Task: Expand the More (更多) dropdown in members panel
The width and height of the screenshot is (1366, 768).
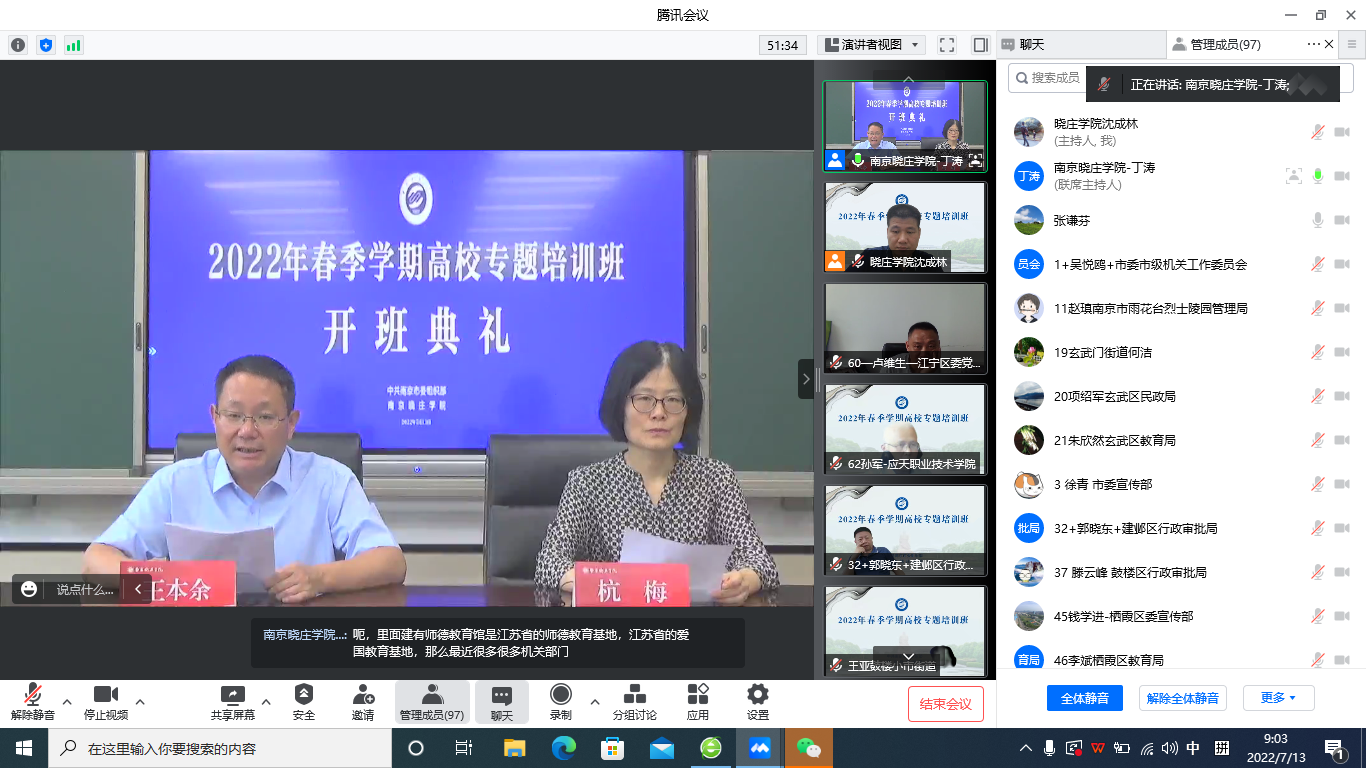Action: [x=1277, y=698]
